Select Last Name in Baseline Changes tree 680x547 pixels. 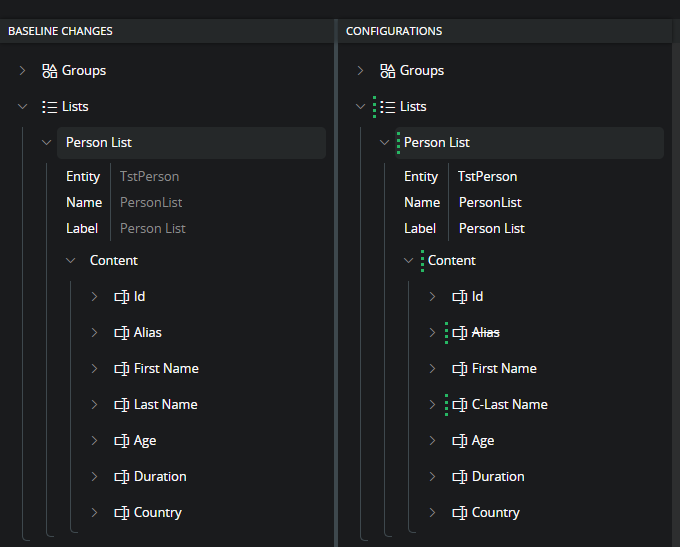tap(165, 405)
